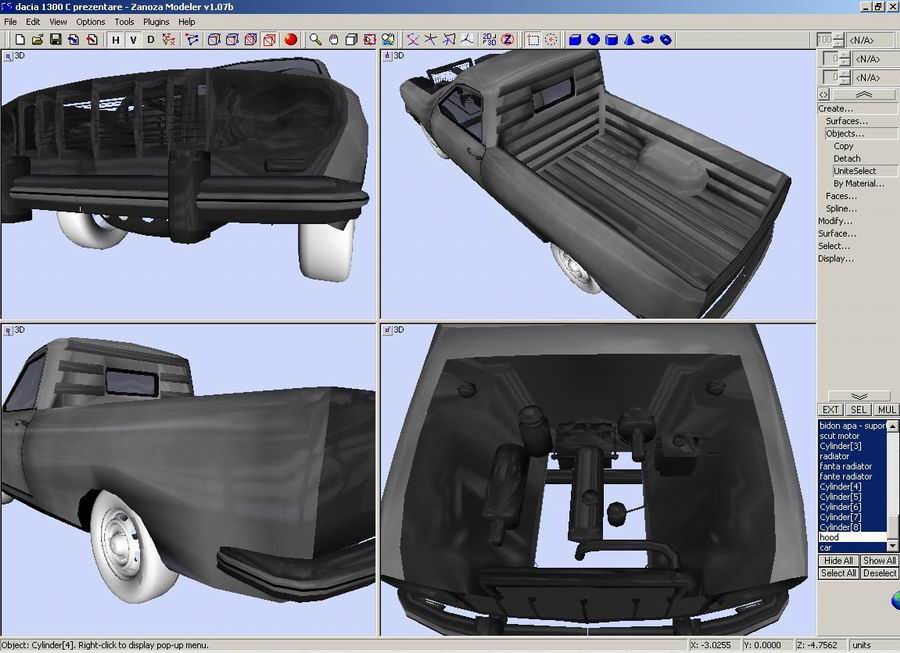Click the export blue arrow icon
Image resolution: width=900 pixels, height=653 pixels.
tap(73, 40)
